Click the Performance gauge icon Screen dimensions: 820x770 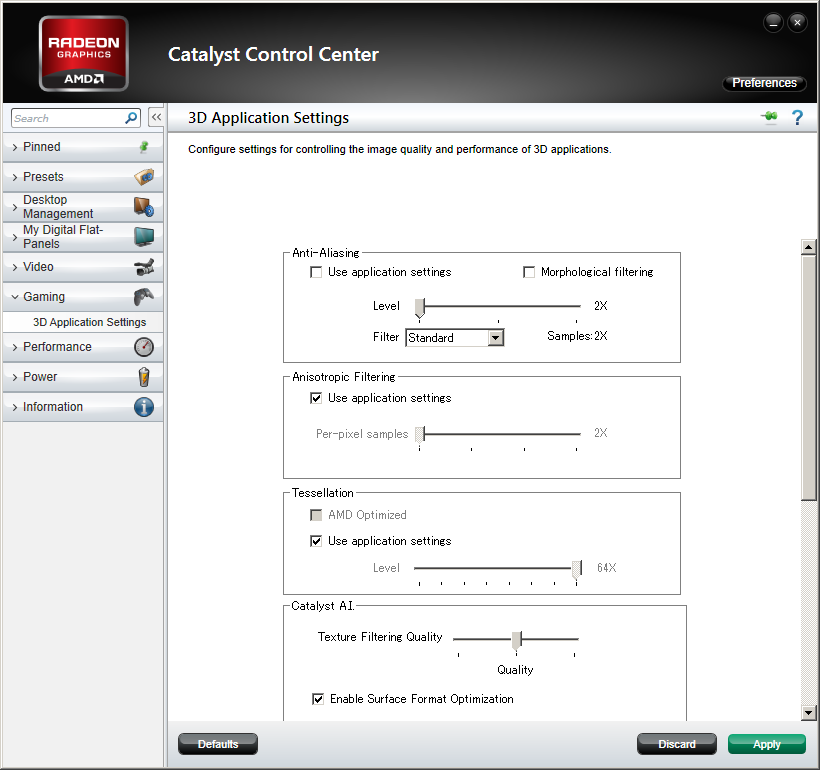[x=144, y=347]
